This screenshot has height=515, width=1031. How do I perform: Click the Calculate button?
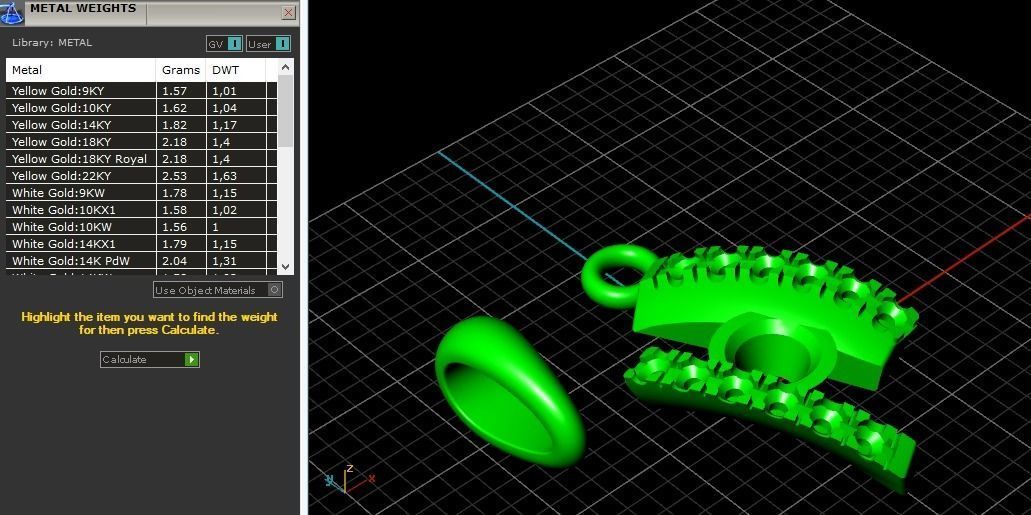(x=149, y=359)
